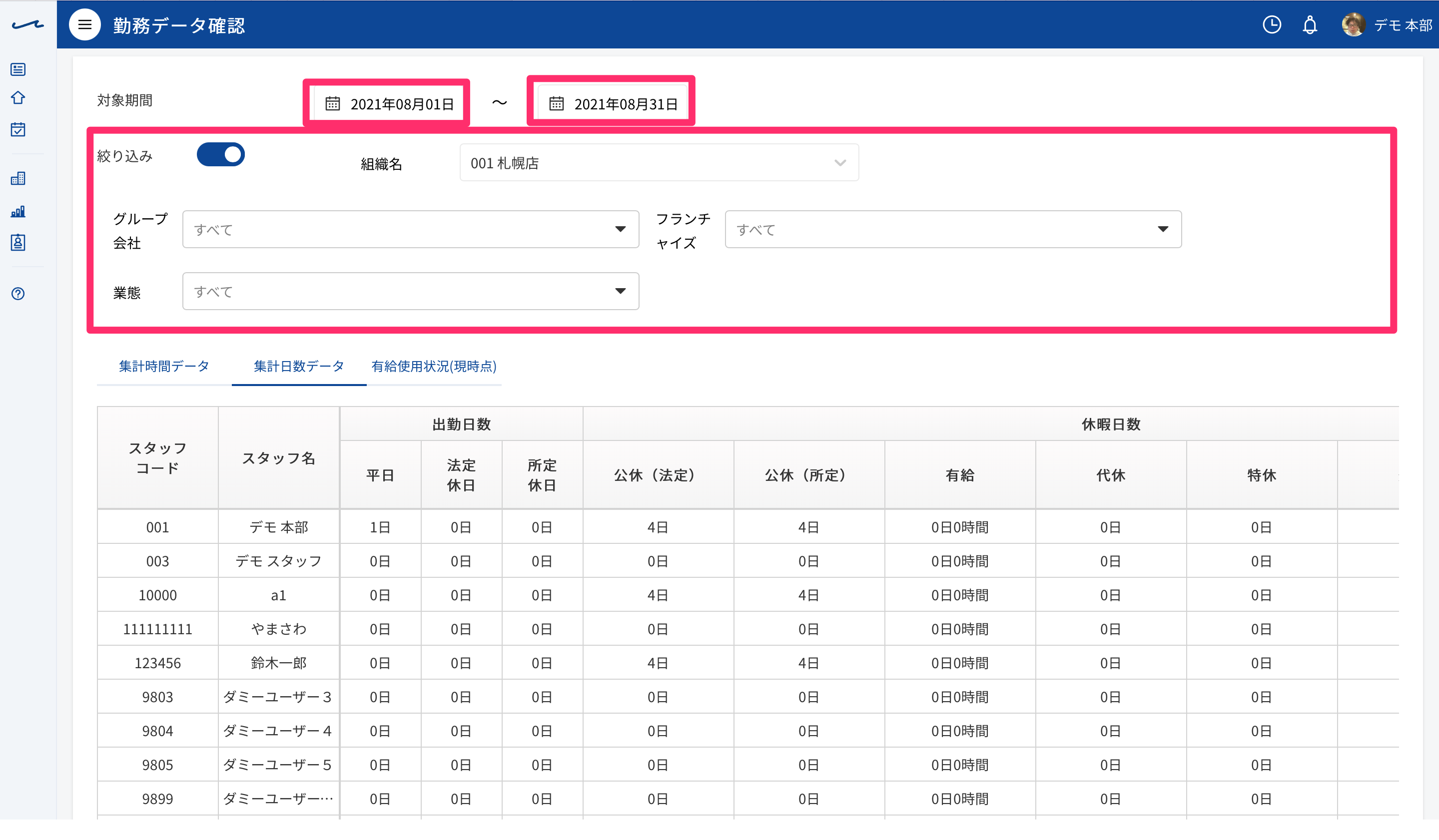Open the calendar check sidebar icon

tap(18, 129)
